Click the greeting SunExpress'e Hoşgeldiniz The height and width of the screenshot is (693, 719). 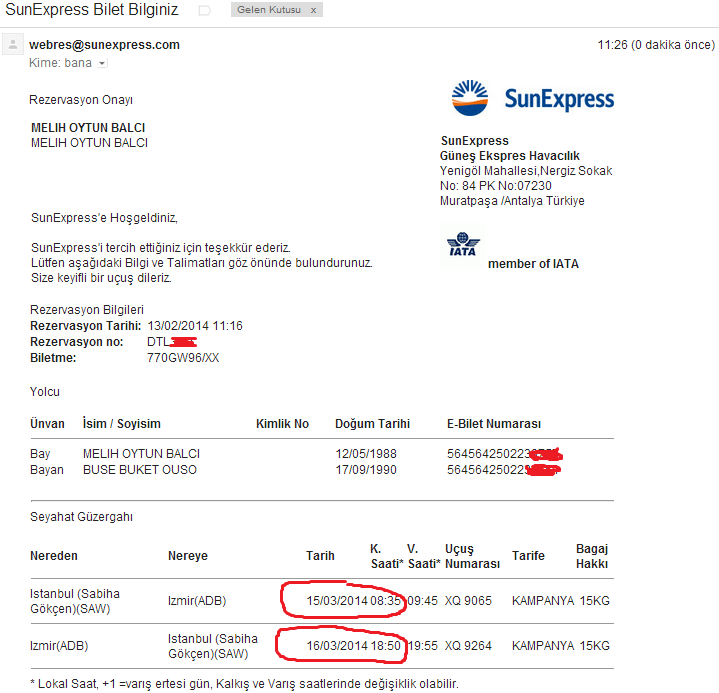point(104,217)
